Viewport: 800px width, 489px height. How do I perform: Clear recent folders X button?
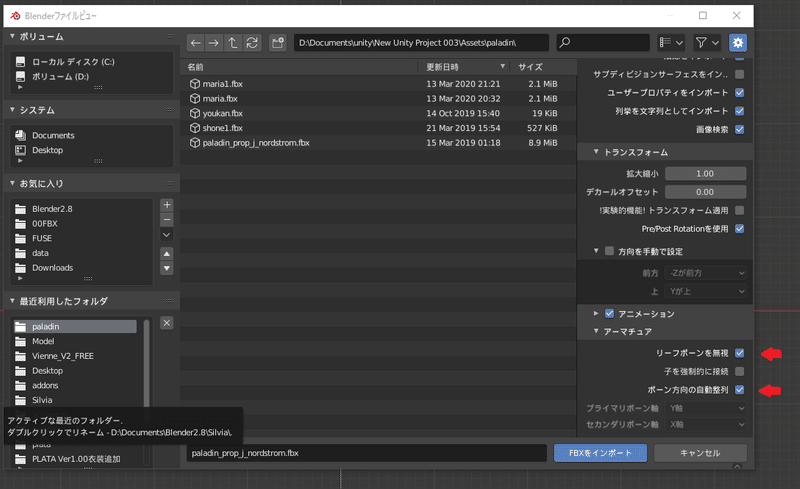point(167,323)
